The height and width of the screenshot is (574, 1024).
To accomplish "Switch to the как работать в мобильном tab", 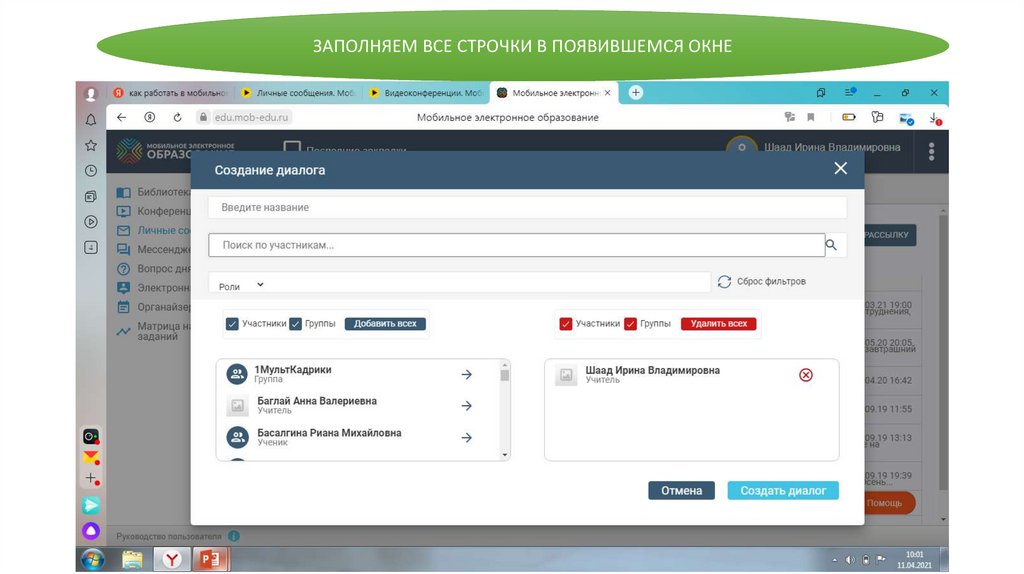I will click(x=169, y=93).
